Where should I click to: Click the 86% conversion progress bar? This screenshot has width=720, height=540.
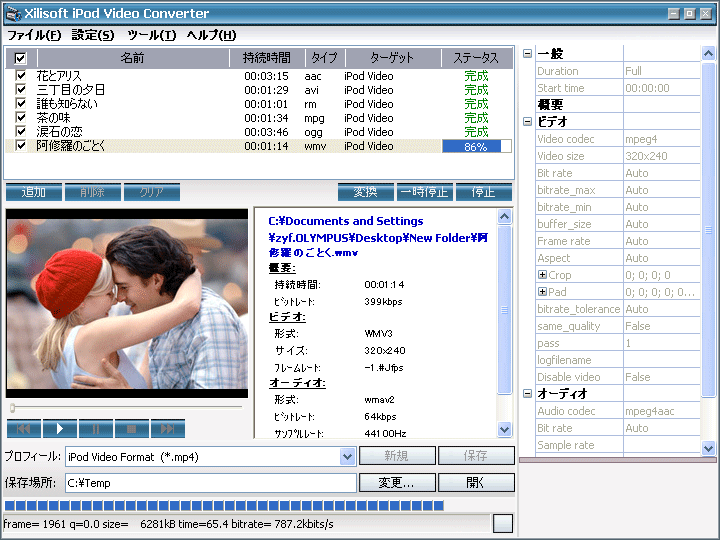pos(477,146)
